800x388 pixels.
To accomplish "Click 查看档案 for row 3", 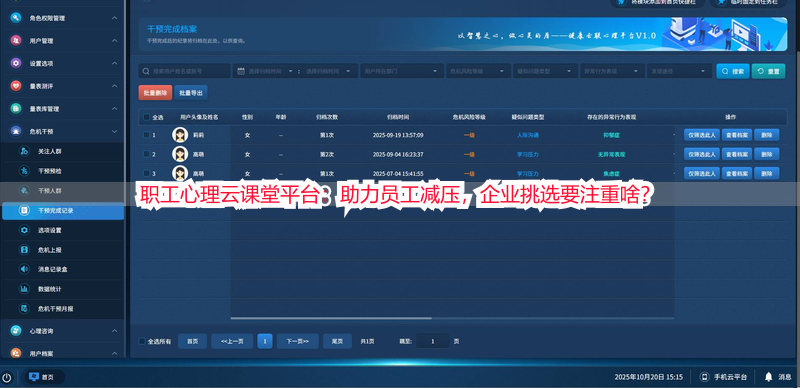I will click(737, 174).
